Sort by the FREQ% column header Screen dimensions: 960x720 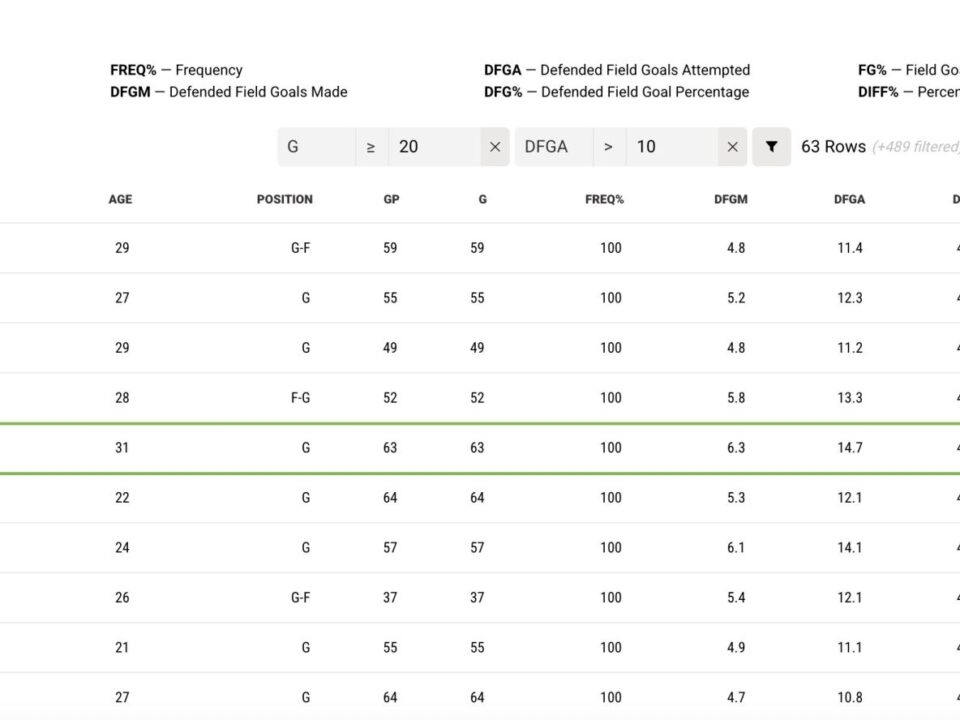604,199
